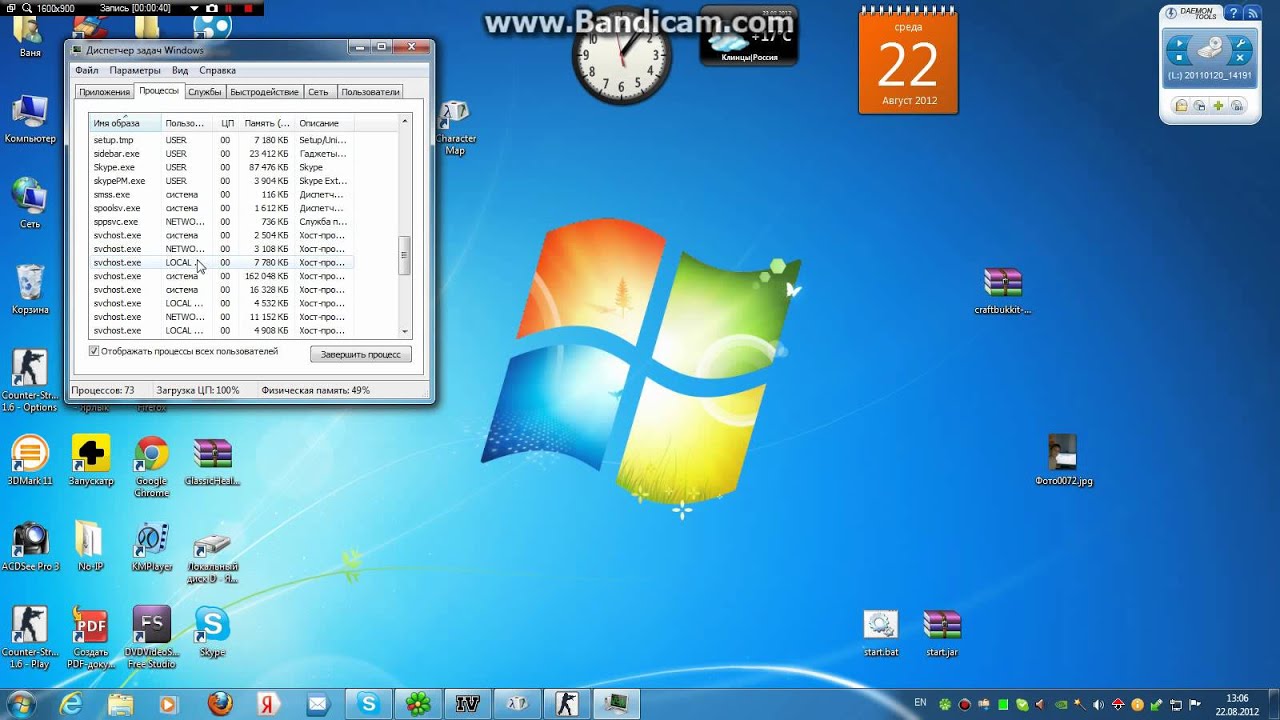Select the Skype.exe process row
This screenshot has width=1280, height=720.
point(221,167)
